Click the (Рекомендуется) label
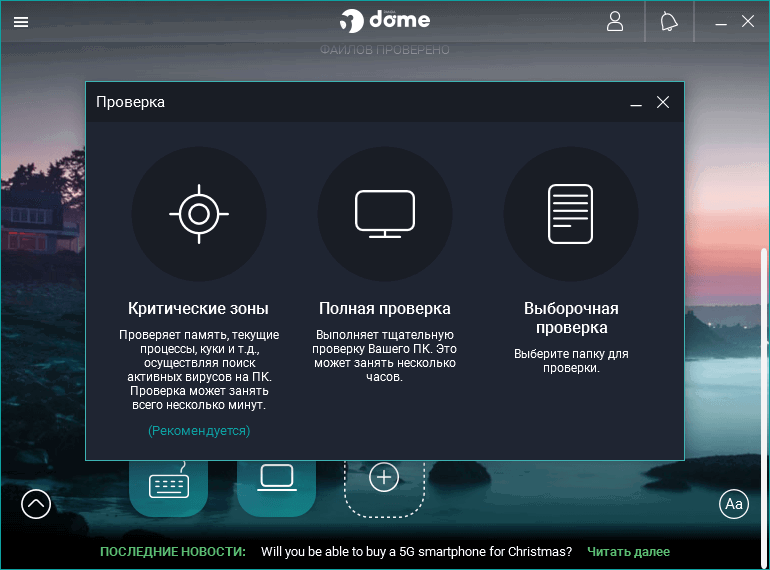Viewport: 770px width, 570px height. (x=199, y=431)
